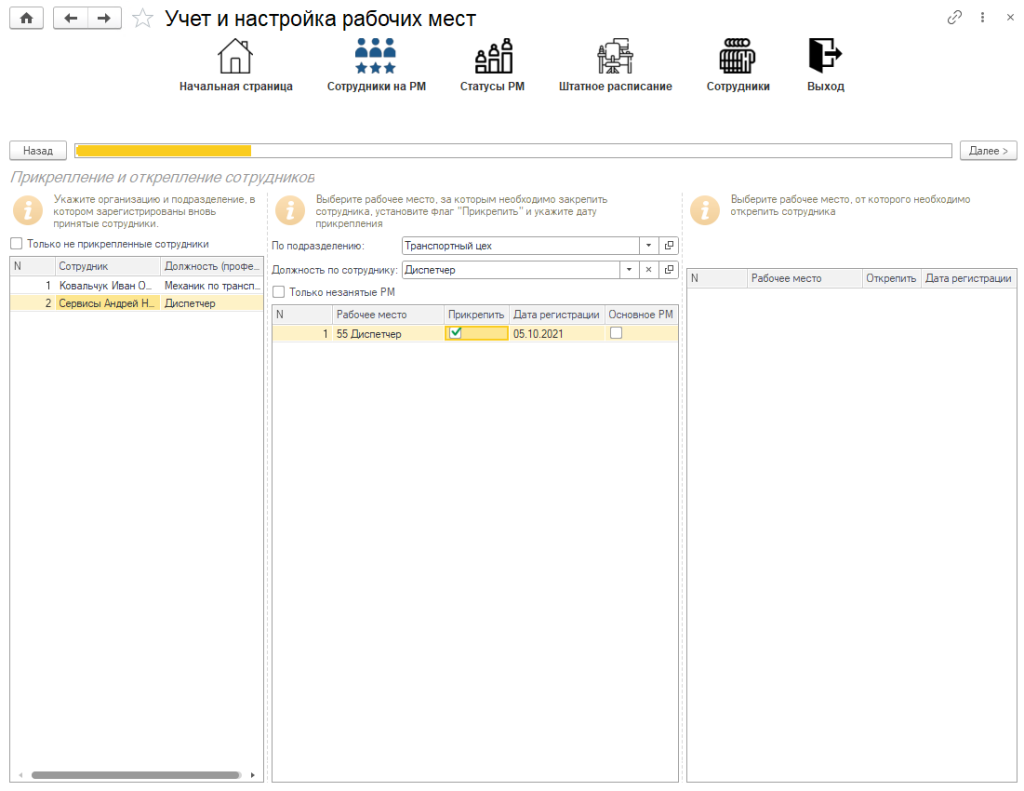The width and height of the screenshot is (1024, 791).
Task: Copy link using the chain icon
Action: coord(955,18)
